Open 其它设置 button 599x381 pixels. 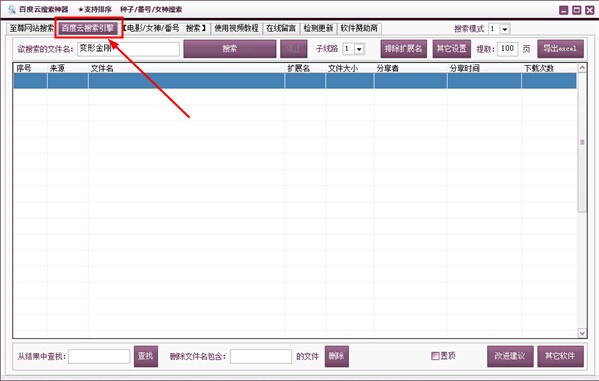click(x=452, y=49)
